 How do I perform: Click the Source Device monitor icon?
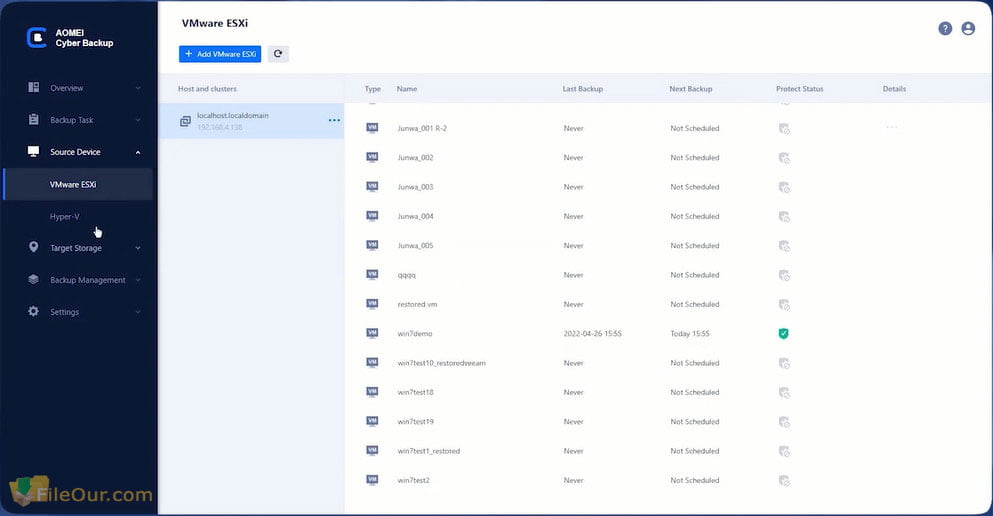(x=34, y=151)
